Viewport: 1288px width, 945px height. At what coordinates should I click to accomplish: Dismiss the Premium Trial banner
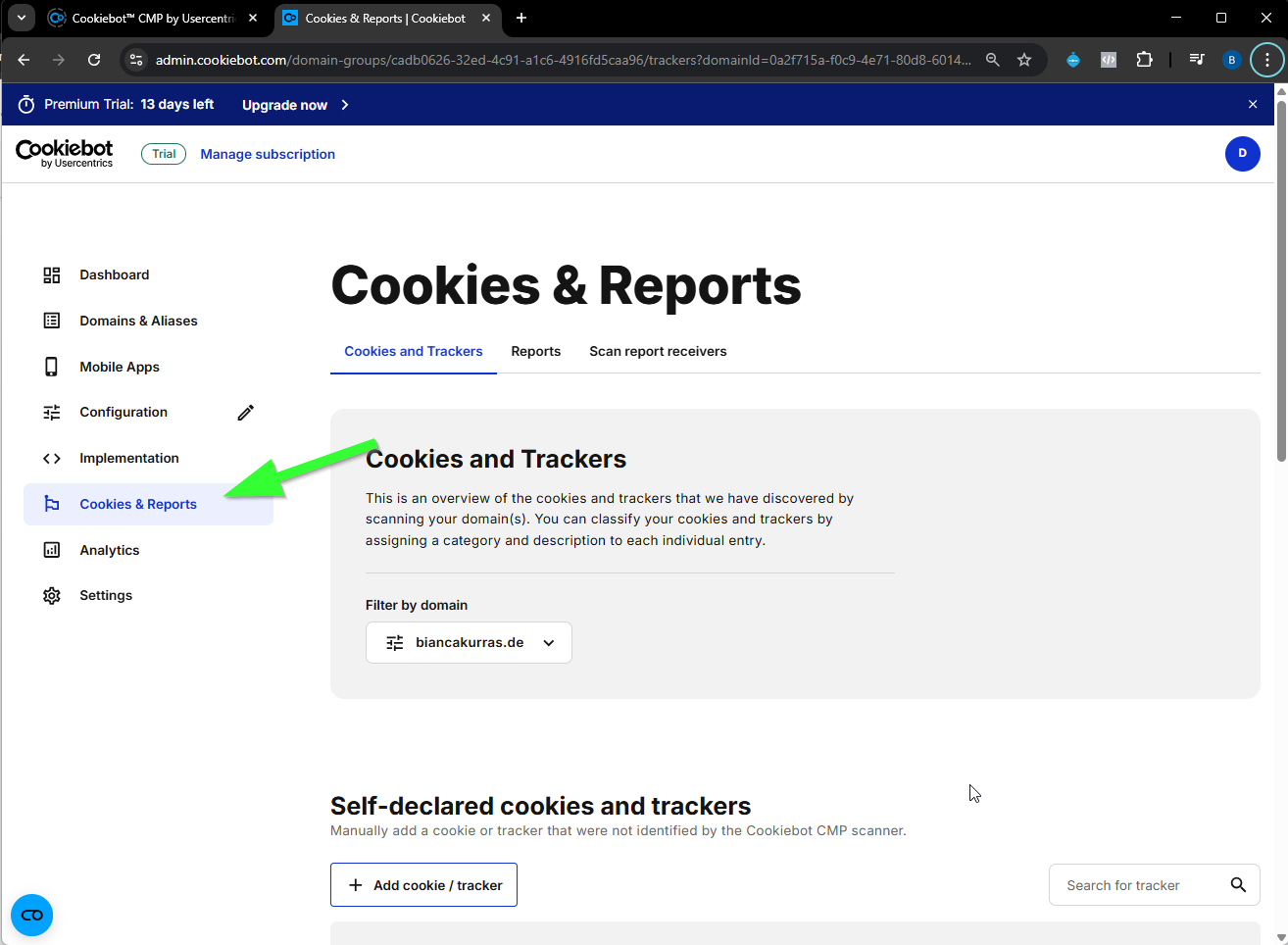[x=1253, y=104]
